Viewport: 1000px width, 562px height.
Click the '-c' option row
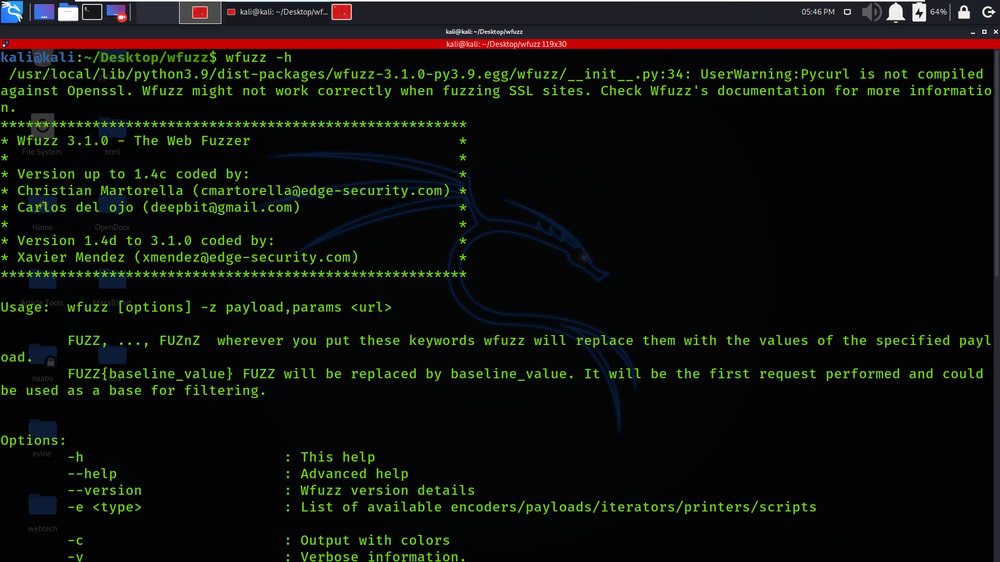tap(258, 540)
